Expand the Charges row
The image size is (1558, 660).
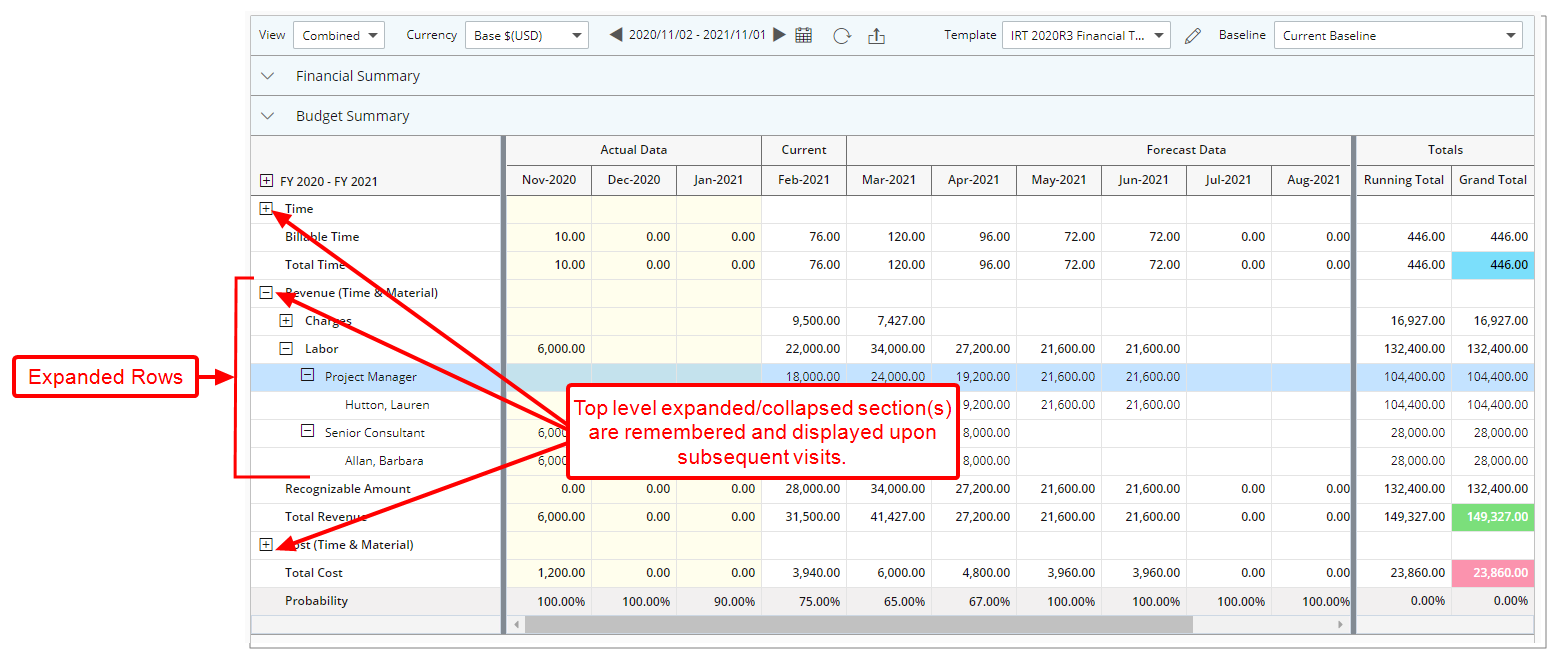pos(286,321)
